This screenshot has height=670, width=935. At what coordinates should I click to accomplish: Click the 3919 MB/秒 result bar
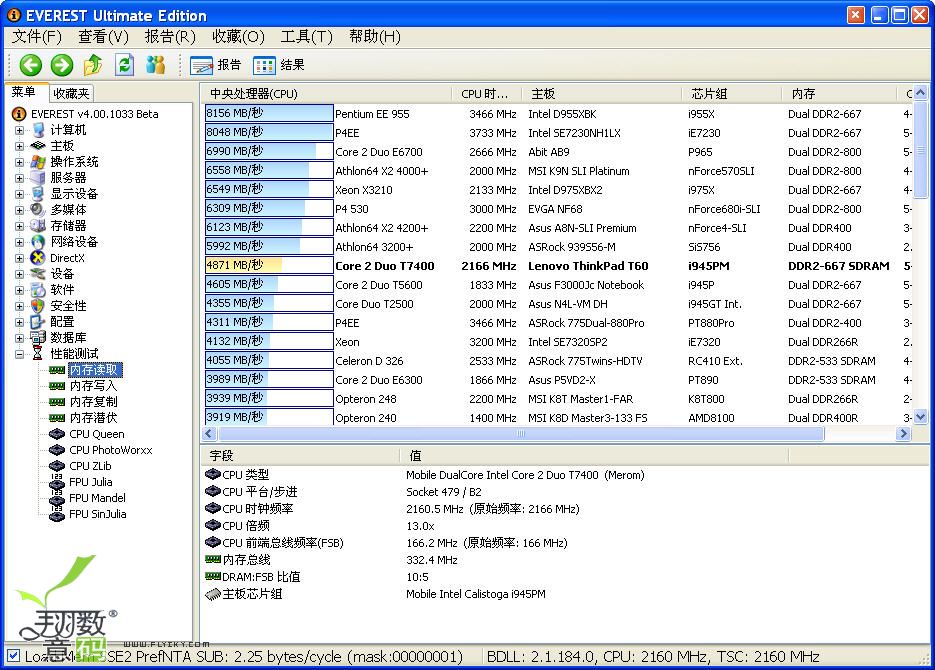click(x=269, y=417)
